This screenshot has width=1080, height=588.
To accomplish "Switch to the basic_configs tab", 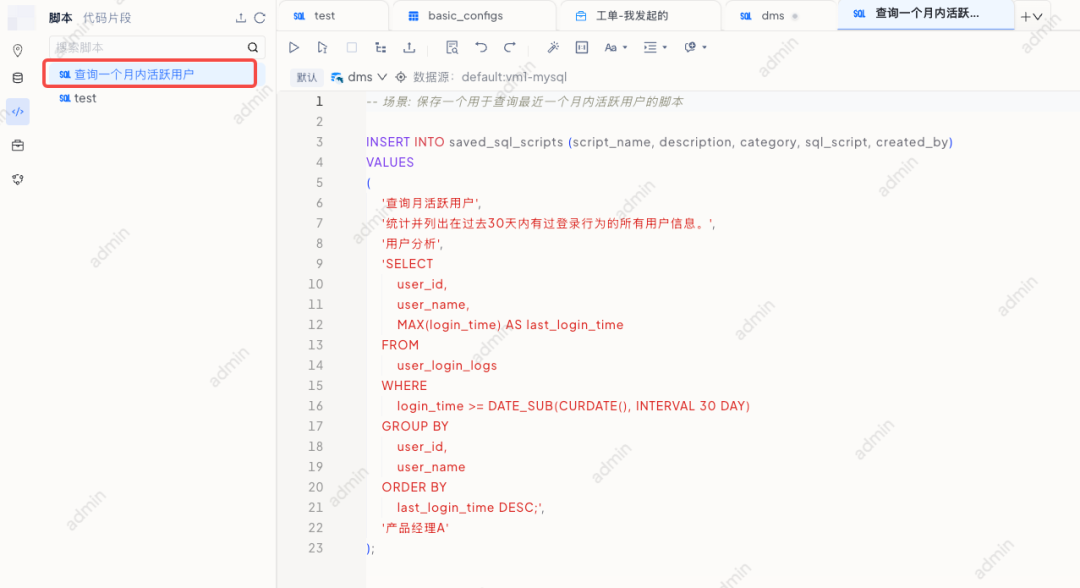I will [x=474, y=15].
